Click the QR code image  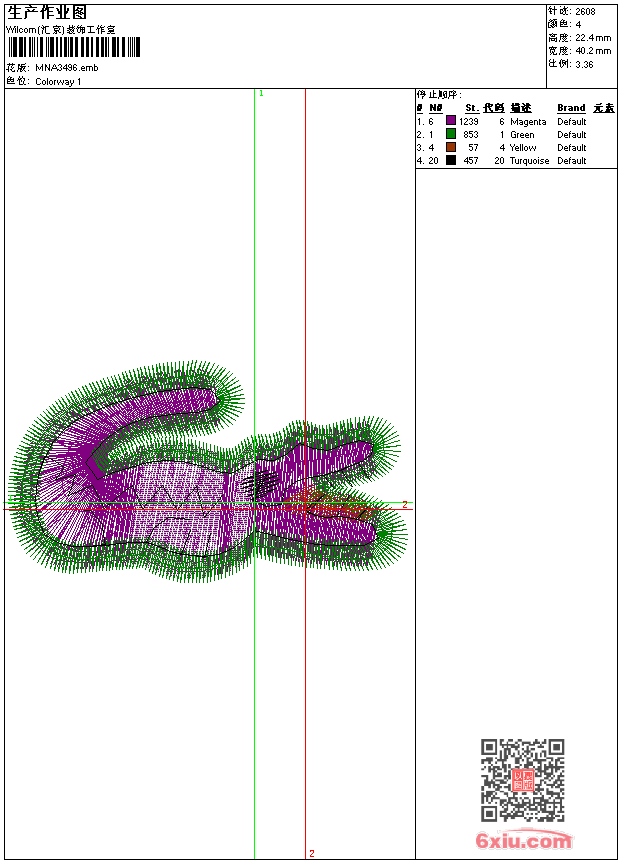522,779
